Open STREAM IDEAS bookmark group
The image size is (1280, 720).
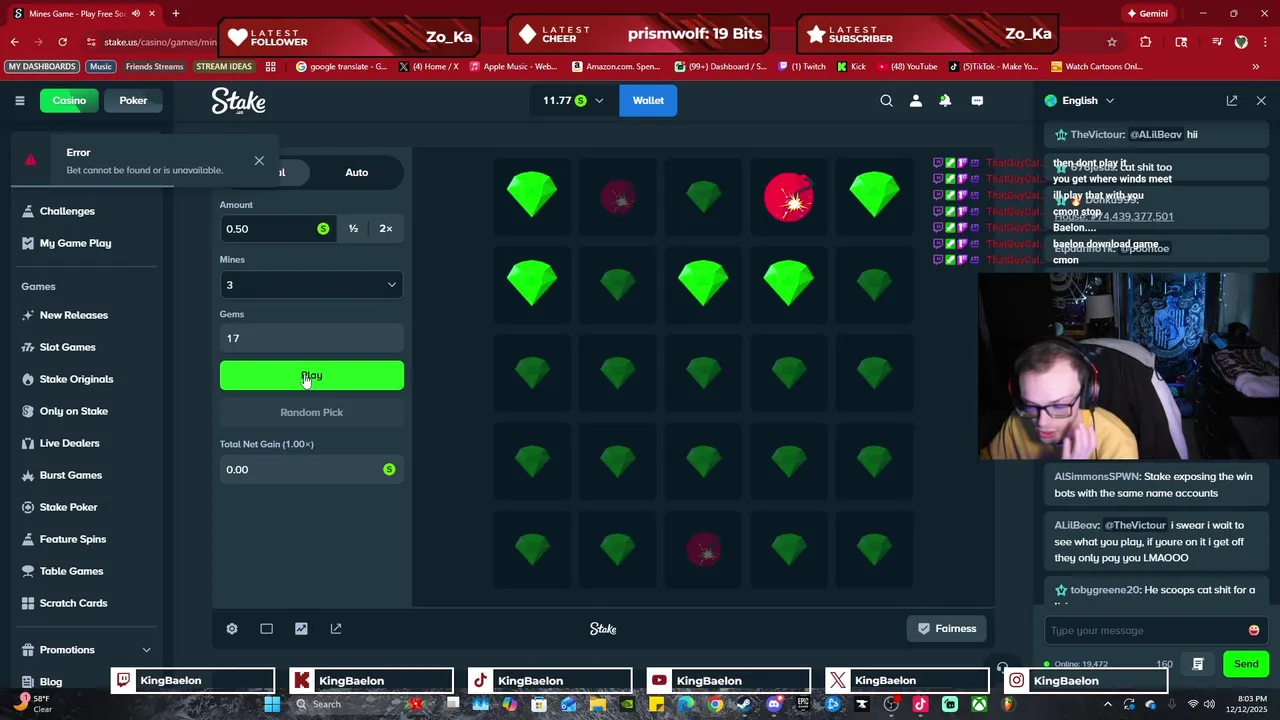tap(224, 66)
